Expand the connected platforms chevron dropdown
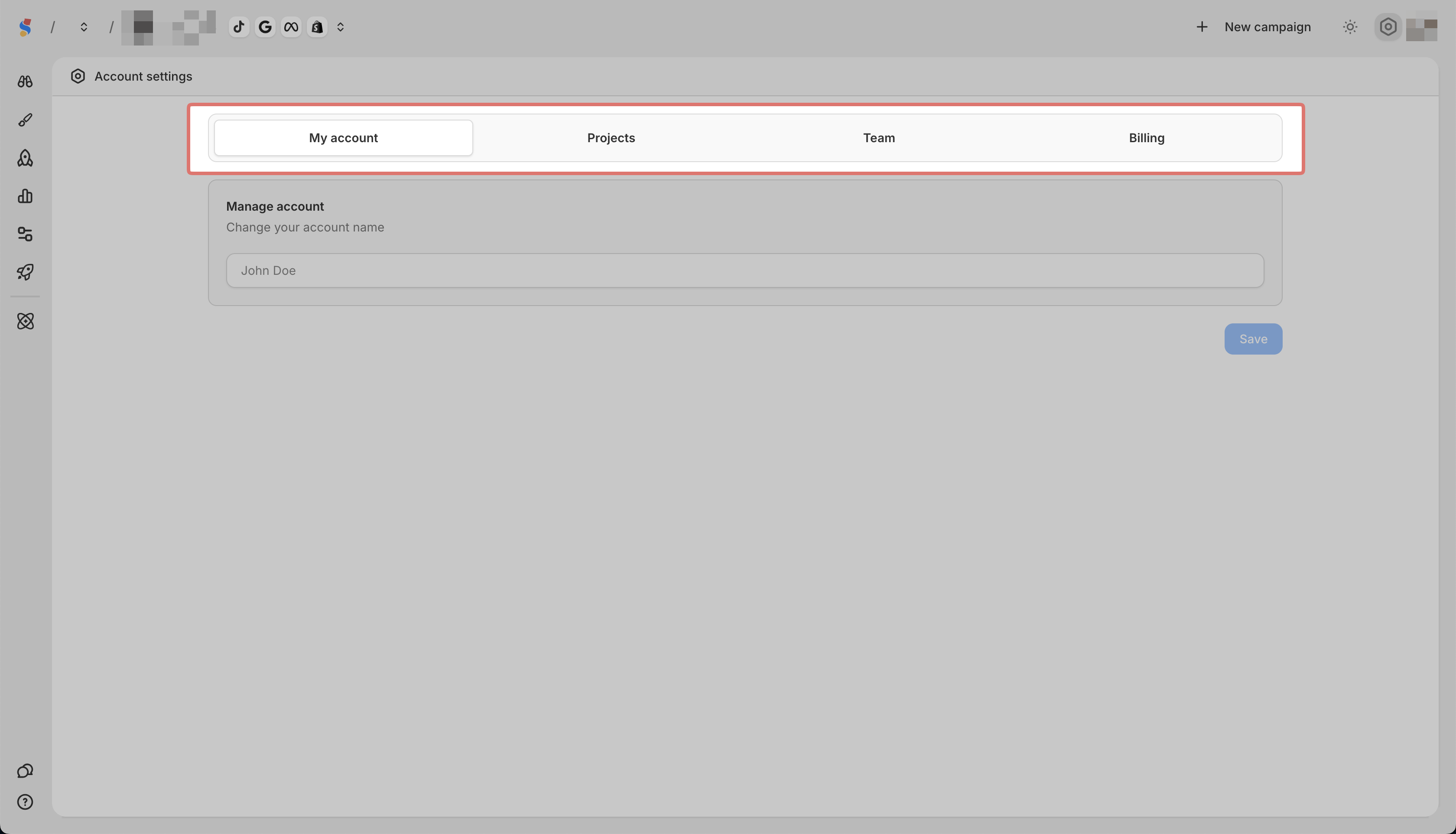Viewport: 1456px width, 834px height. pos(340,27)
